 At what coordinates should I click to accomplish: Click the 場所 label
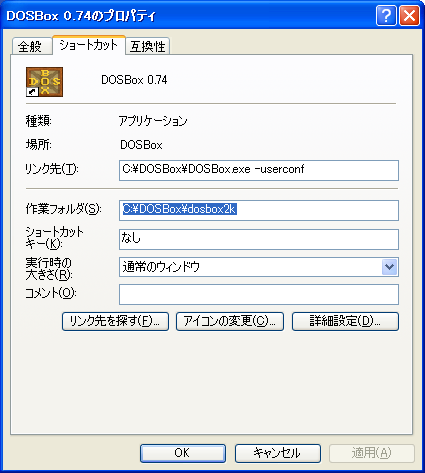[39, 145]
